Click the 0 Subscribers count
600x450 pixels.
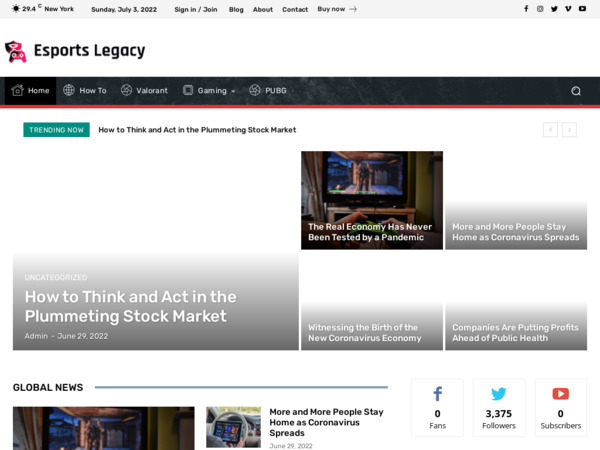pyautogui.click(x=561, y=414)
